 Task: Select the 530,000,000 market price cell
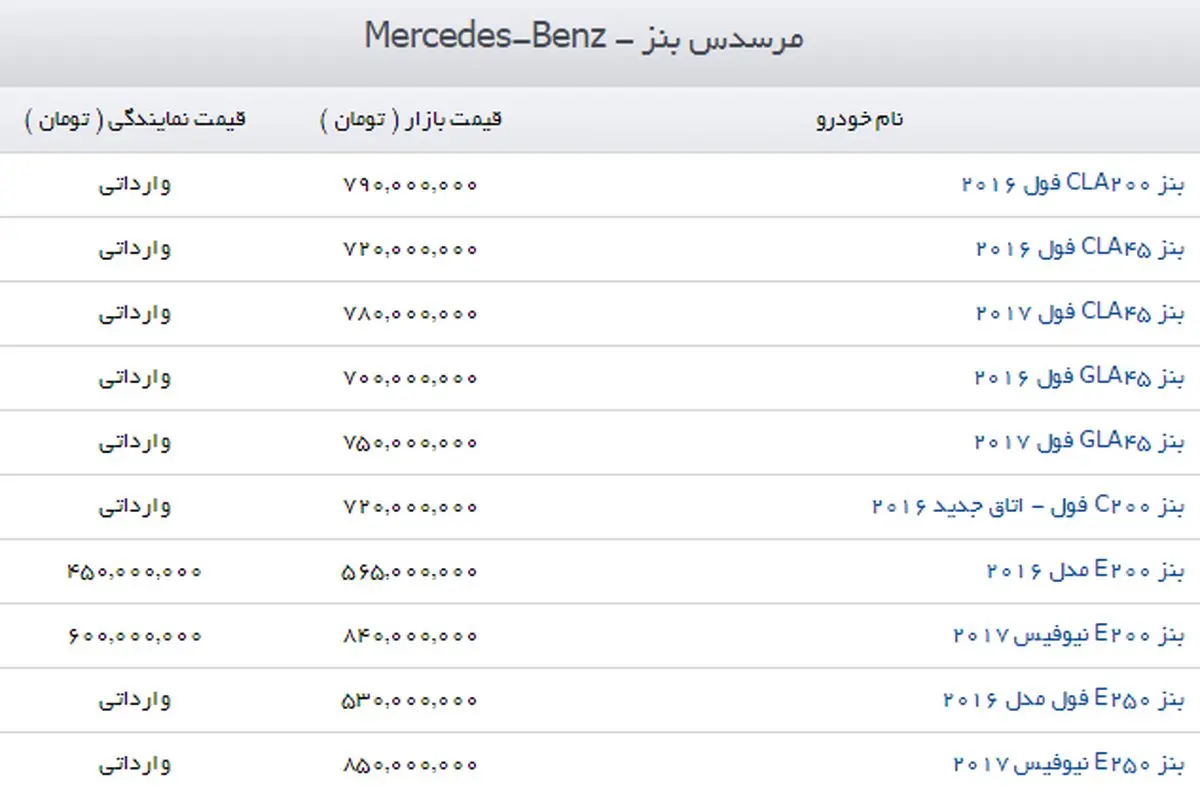pos(411,700)
